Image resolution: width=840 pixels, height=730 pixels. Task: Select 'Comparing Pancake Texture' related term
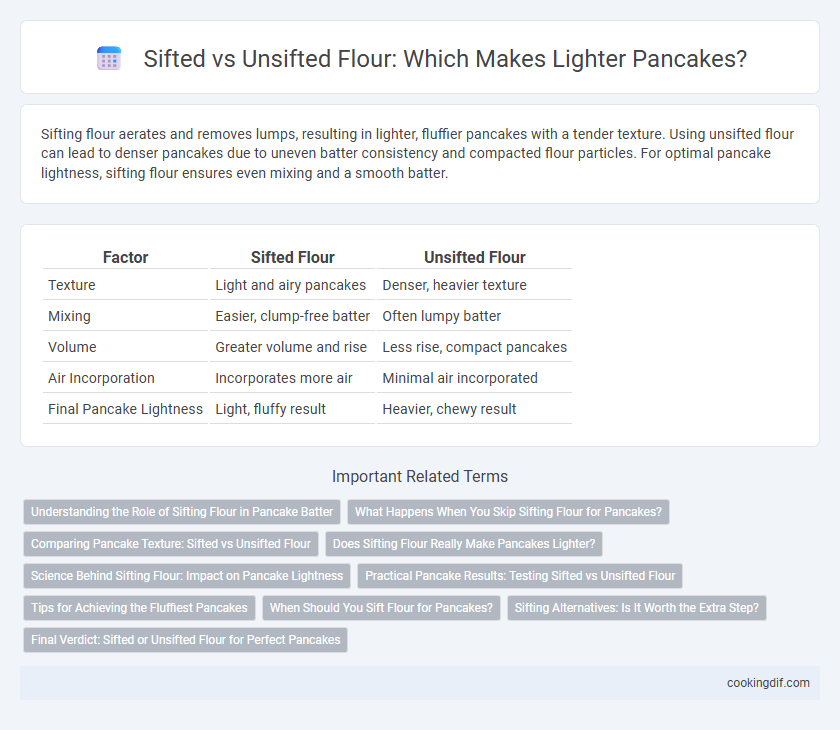[171, 544]
